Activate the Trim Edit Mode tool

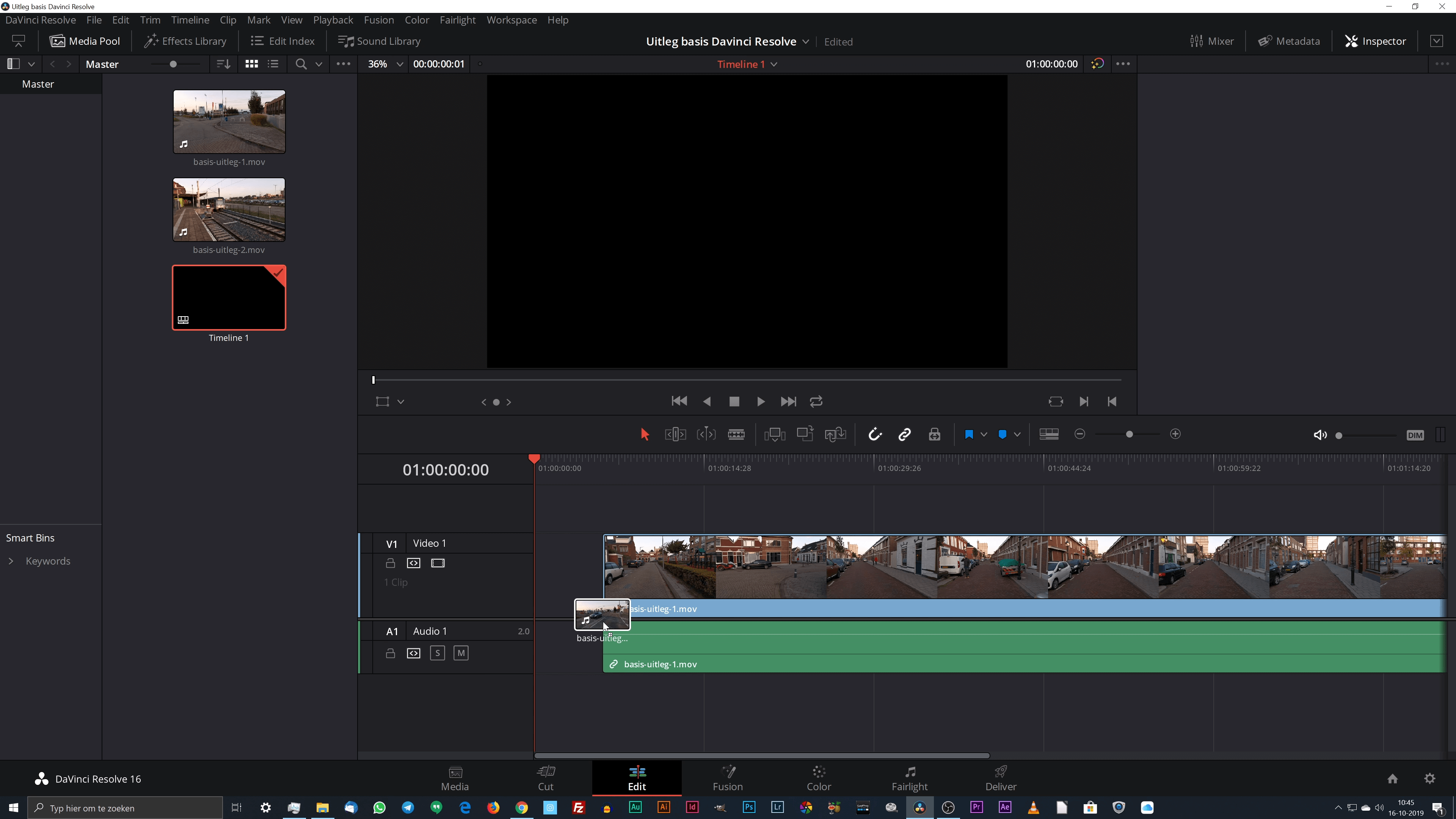[675, 434]
